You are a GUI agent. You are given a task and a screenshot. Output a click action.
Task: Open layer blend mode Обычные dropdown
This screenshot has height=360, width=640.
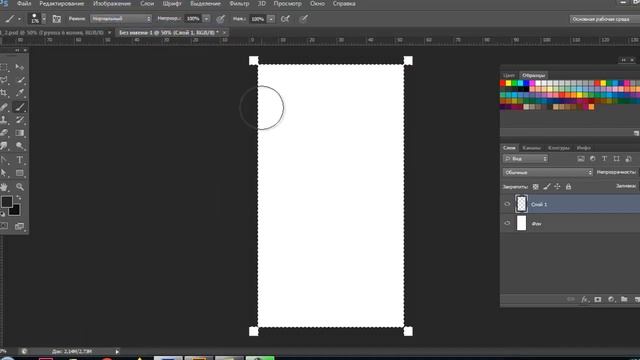pos(548,173)
